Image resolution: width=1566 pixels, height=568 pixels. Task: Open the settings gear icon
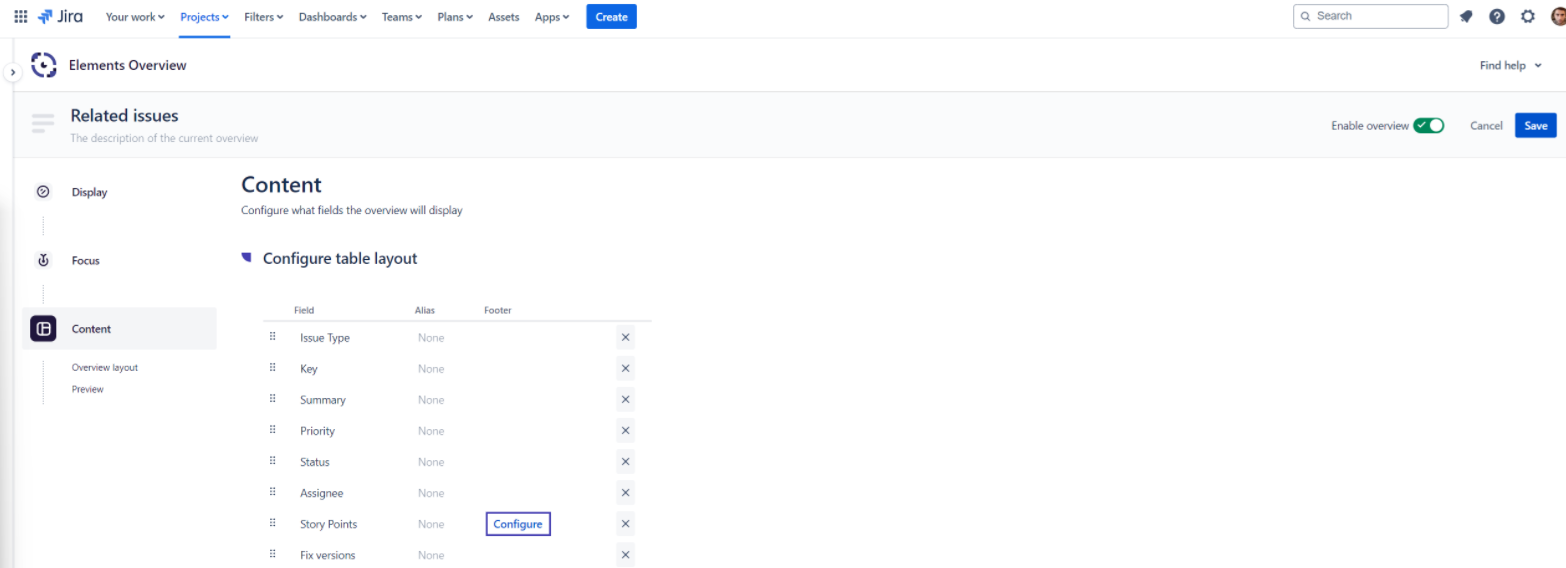(1528, 17)
